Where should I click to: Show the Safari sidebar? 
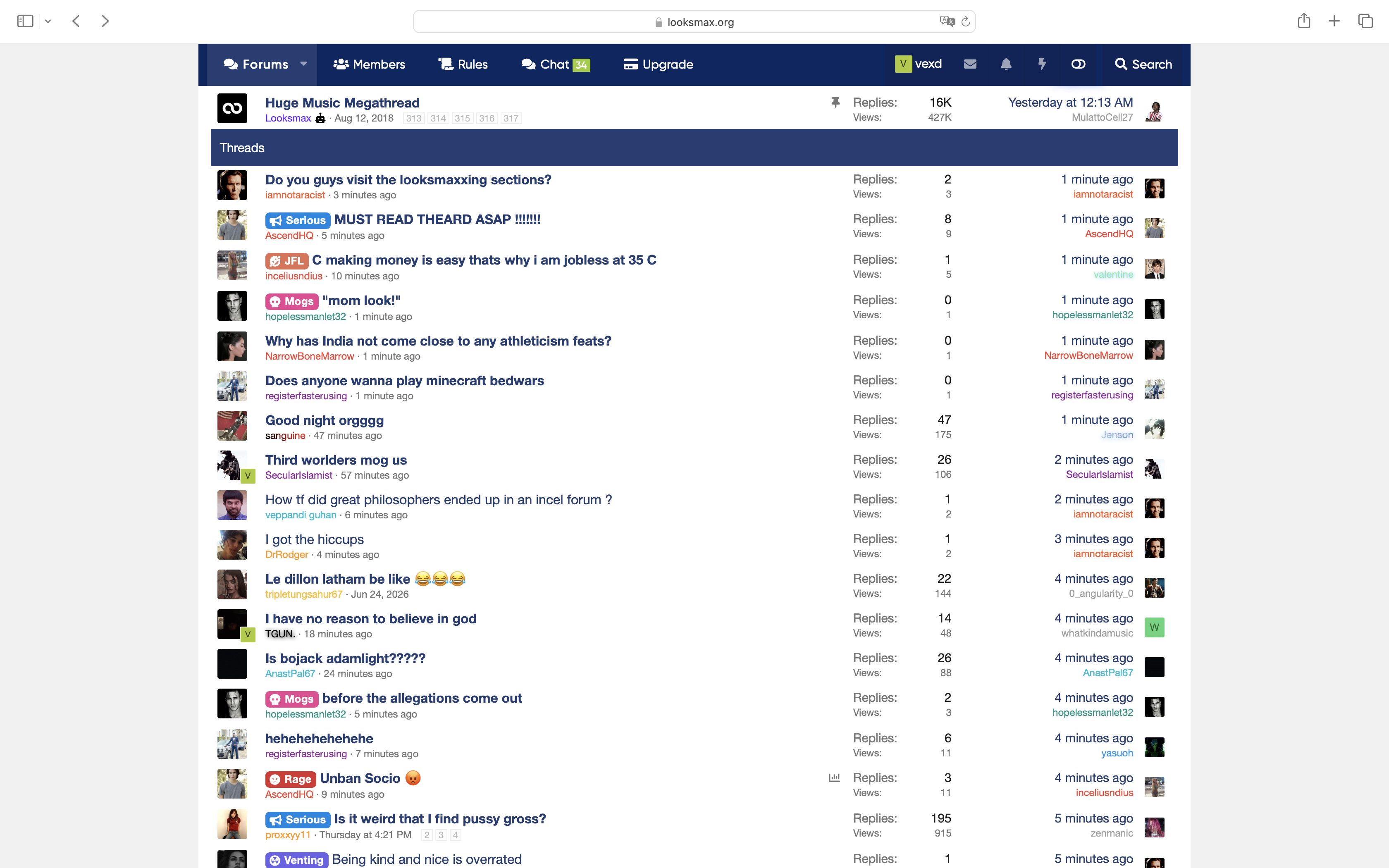click(25, 21)
